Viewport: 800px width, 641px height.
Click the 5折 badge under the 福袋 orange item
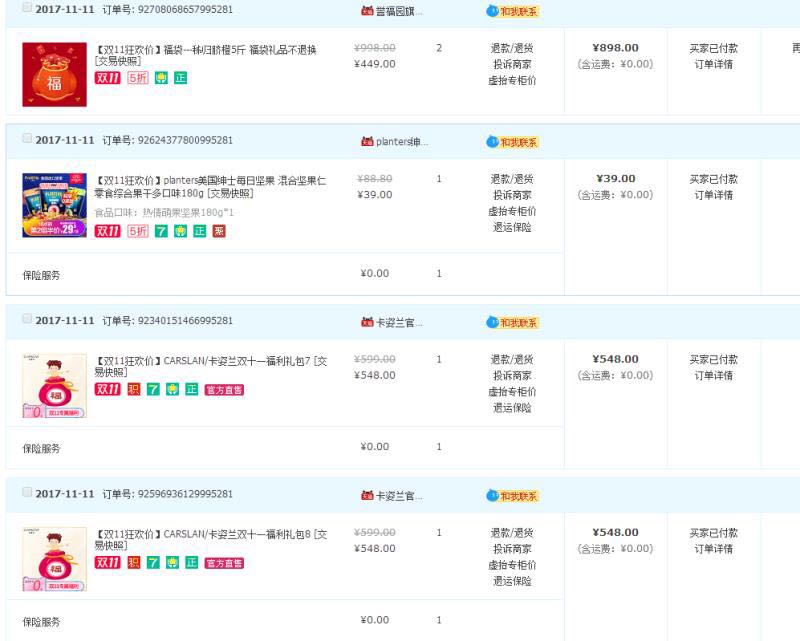click(137, 78)
